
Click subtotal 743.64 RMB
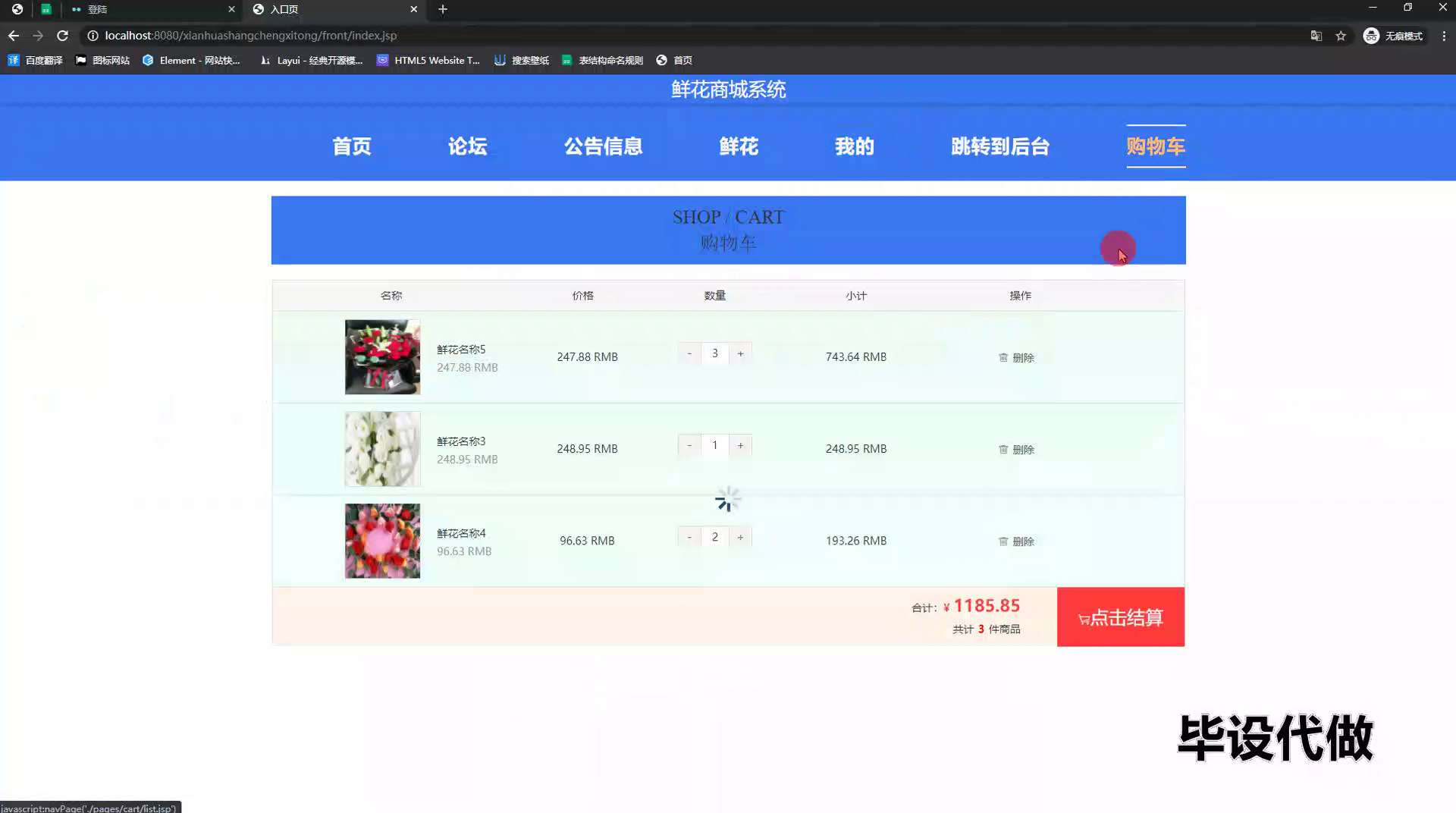(x=856, y=357)
